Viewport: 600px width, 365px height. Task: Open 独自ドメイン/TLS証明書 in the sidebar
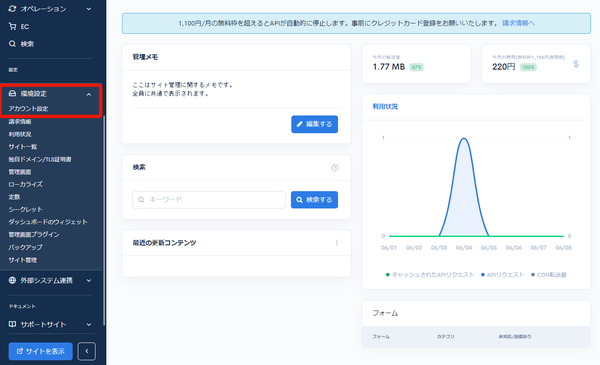click(x=40, y=159)
